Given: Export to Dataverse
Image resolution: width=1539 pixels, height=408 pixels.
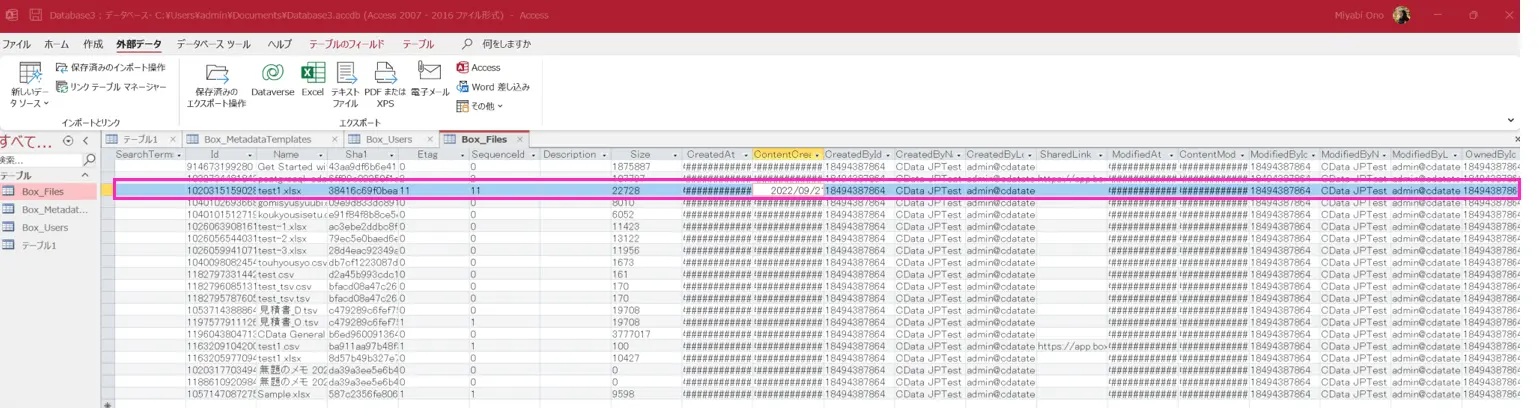Looking at the screenshot, I should point(272,79).
